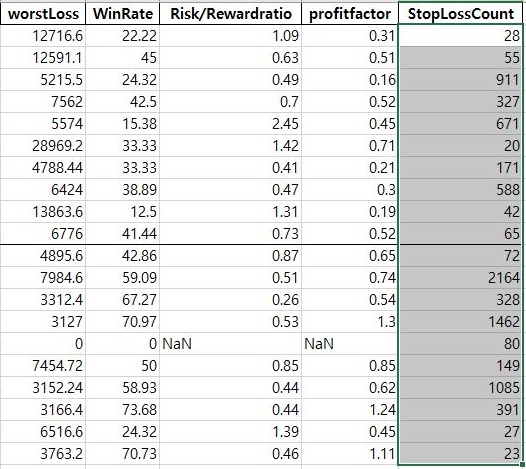Select the profitfactor cell 1.24

[350, 410]
